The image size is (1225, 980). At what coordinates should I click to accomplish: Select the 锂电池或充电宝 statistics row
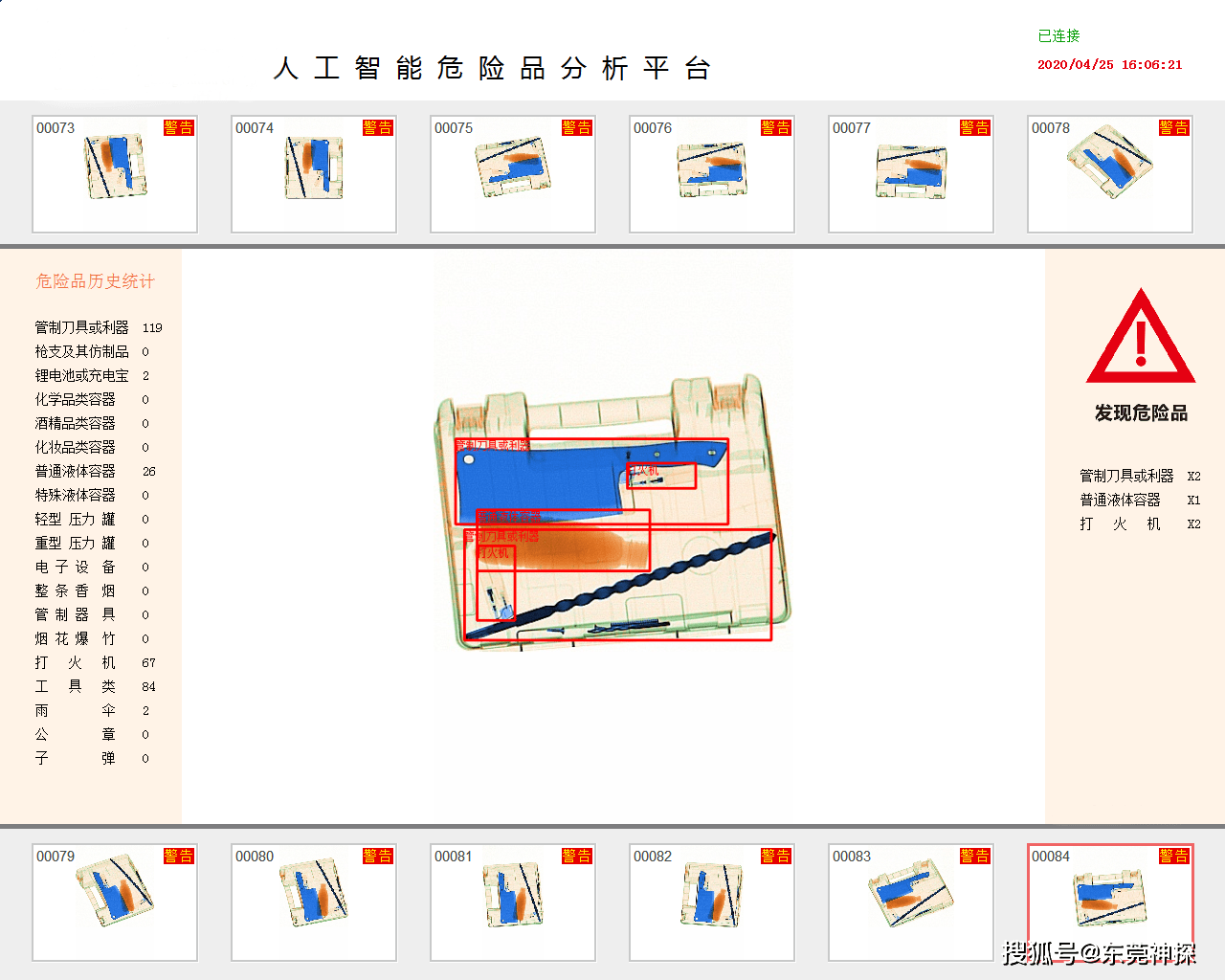pyautogui.click(x=93, y=375)
